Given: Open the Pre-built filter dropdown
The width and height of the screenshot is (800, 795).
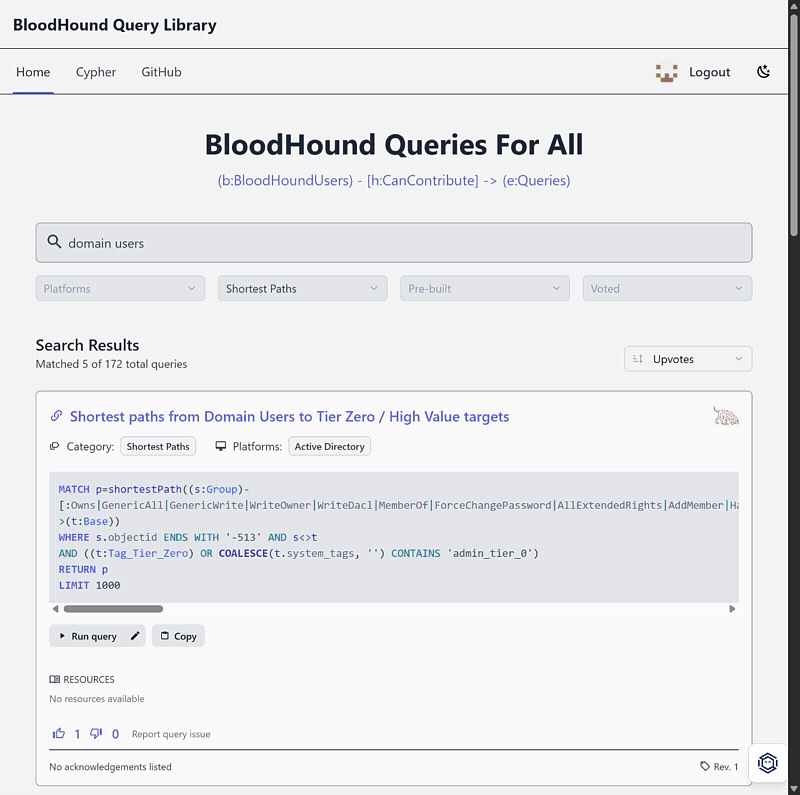Looking at the screenshot, I should click(485, 288).
